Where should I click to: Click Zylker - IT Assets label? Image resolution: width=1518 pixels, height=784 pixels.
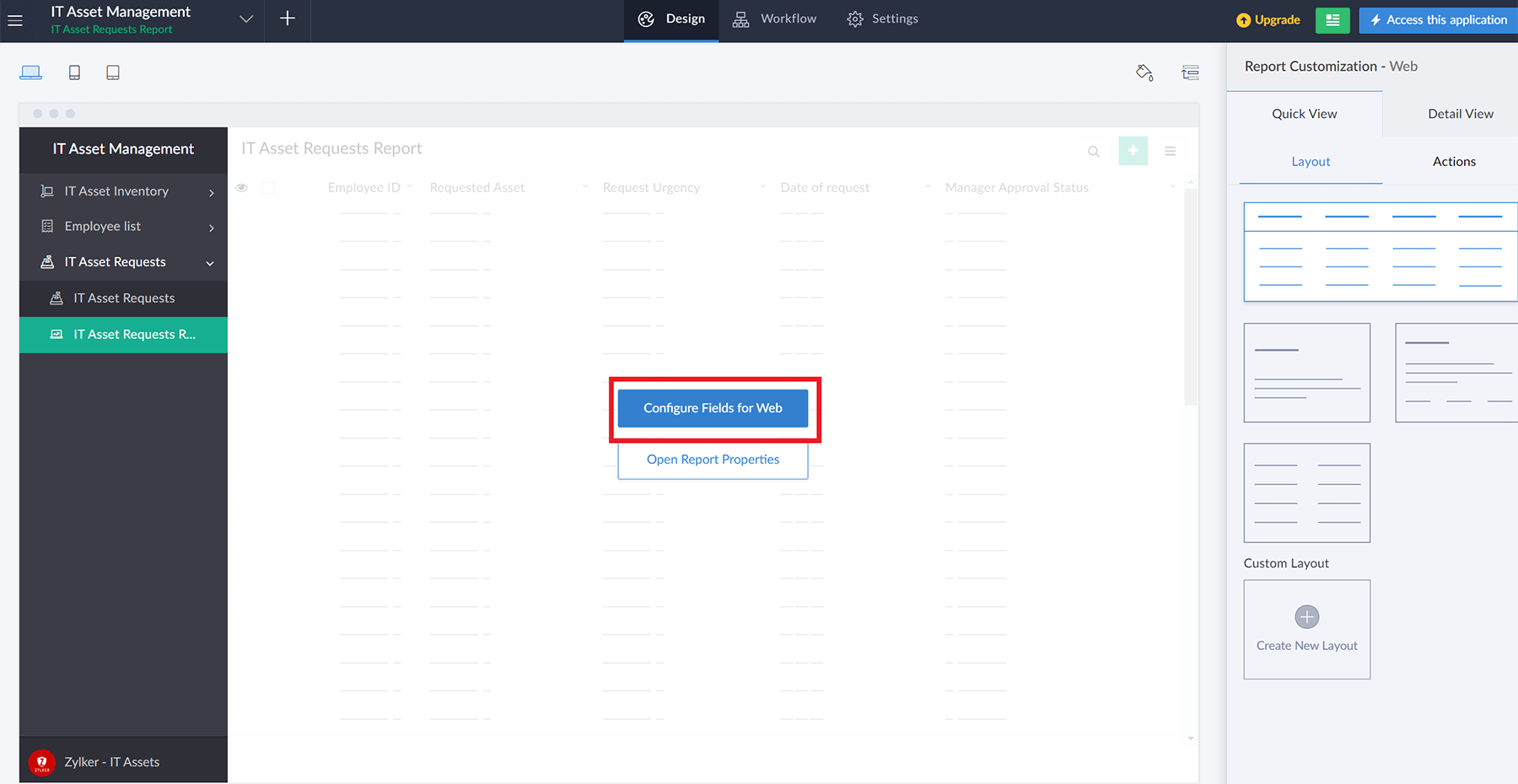(112, 762)
